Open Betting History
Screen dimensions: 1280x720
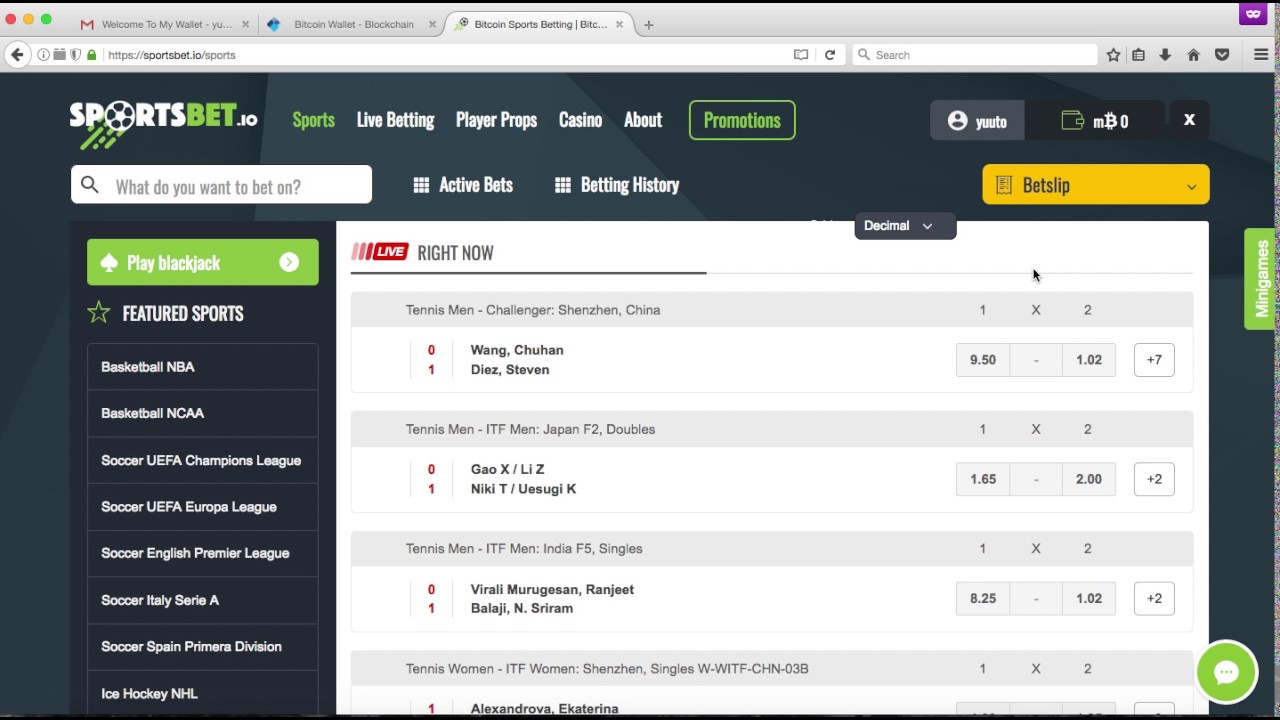[x=617, y=185]
